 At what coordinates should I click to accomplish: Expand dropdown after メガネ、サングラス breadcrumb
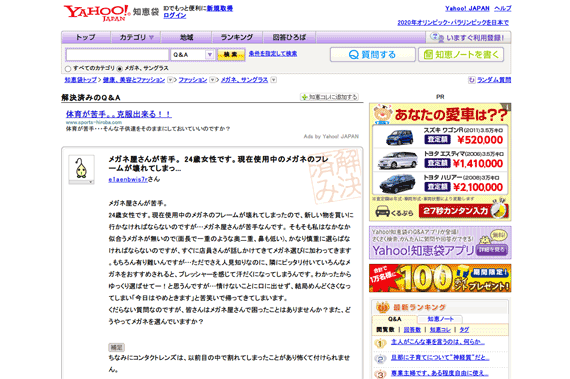pyautogui.click(x=273, y=80)
